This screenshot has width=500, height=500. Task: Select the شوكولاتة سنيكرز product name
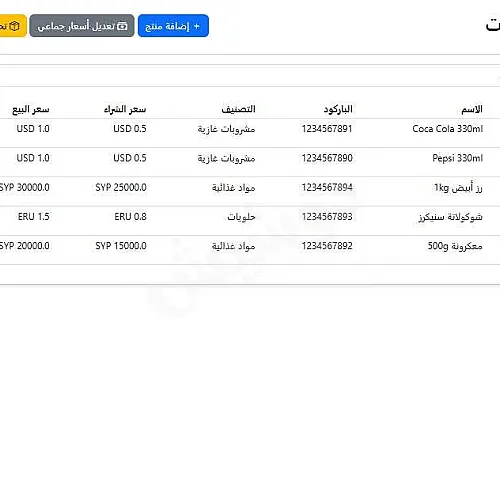click(x=451, y=217)
